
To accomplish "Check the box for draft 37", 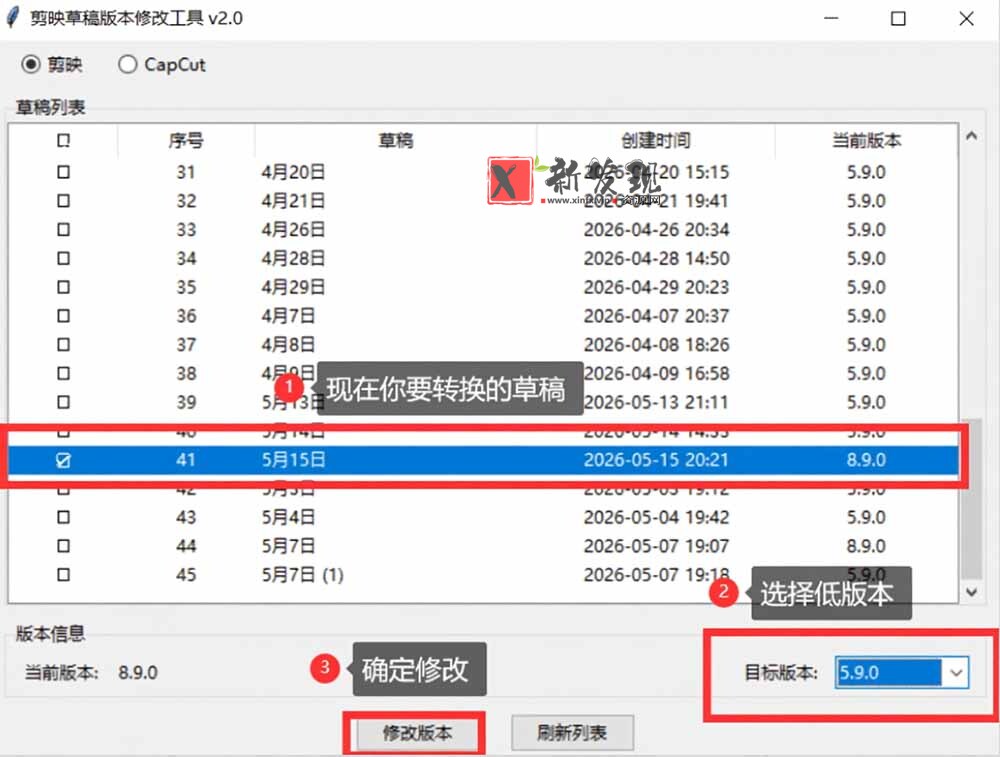I will [x=63, y=344].
